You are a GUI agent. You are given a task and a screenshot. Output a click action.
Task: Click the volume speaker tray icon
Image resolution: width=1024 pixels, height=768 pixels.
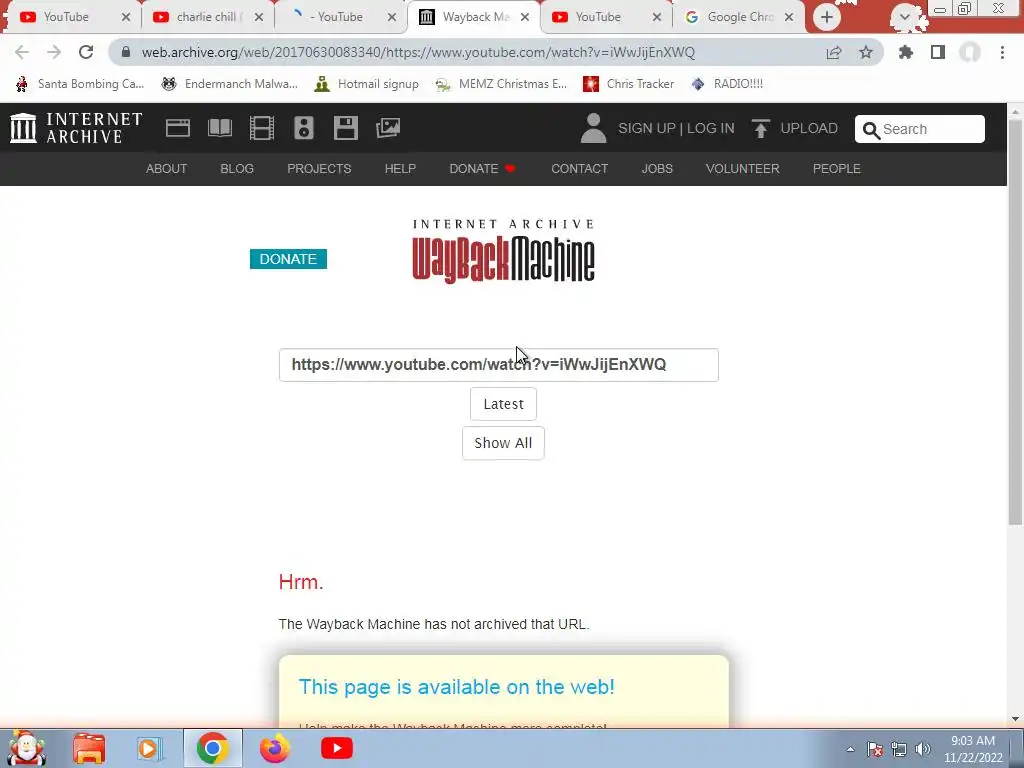click(922, 749)
